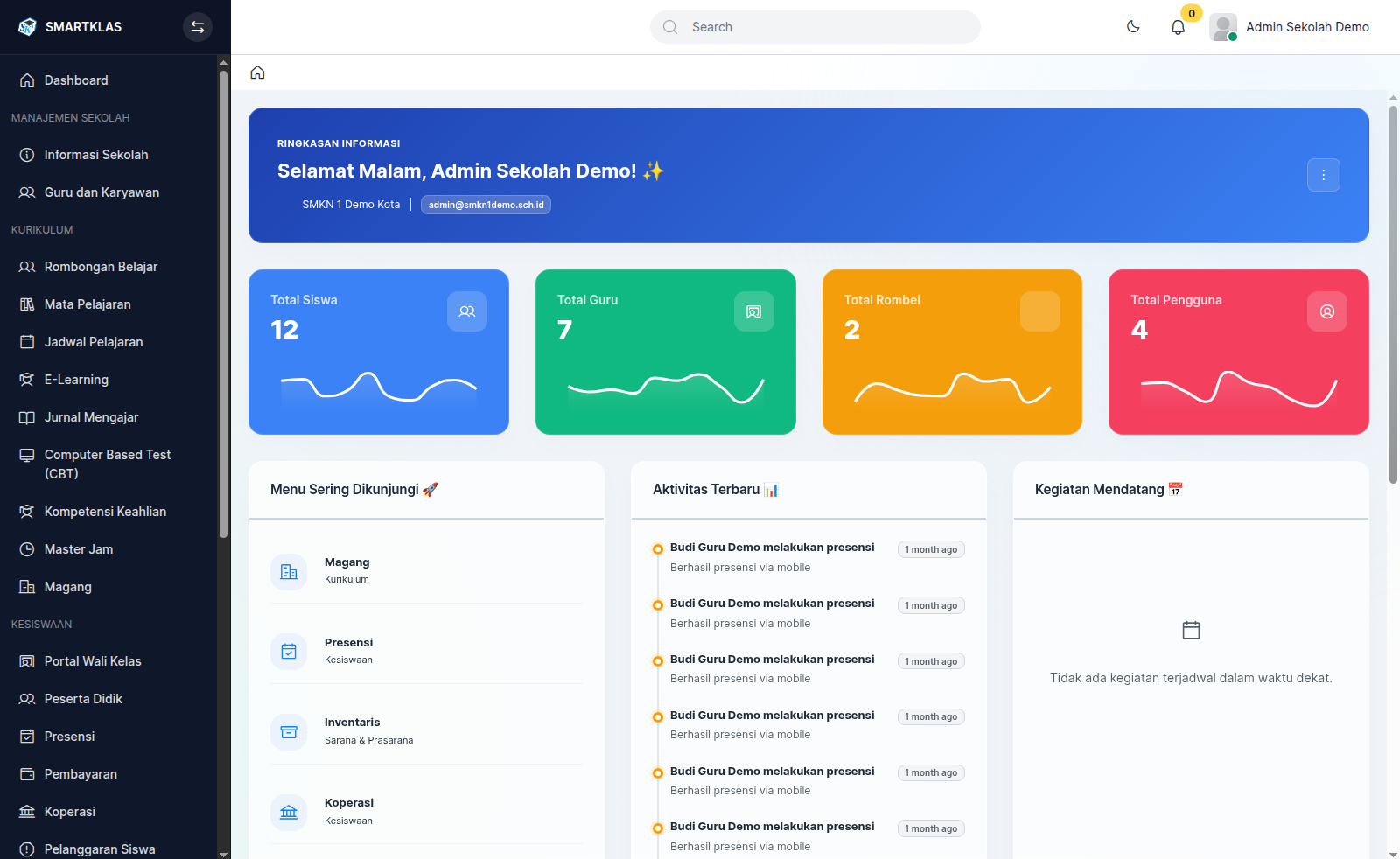Click the main page vertical scrollbar
1400x859 pixels.
(x=1393, y=293)
